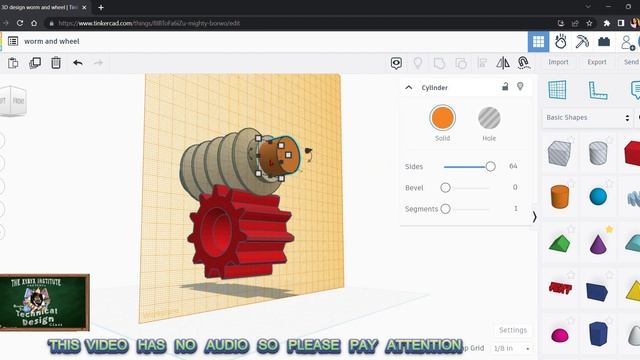Open the Basic Shapes library dropdown

coord(587,118)
